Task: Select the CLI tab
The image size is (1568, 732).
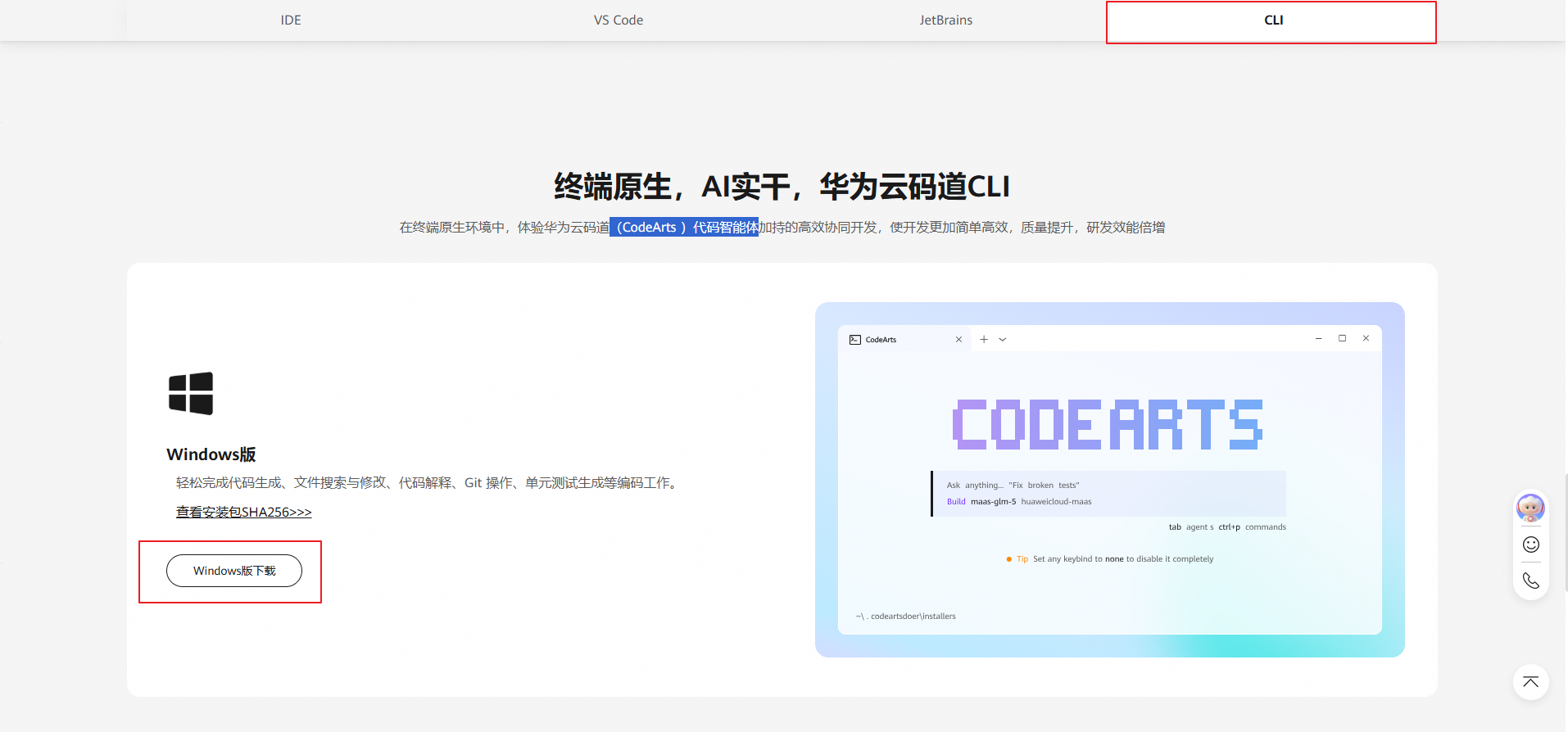Action: [x=1273, y=20]
